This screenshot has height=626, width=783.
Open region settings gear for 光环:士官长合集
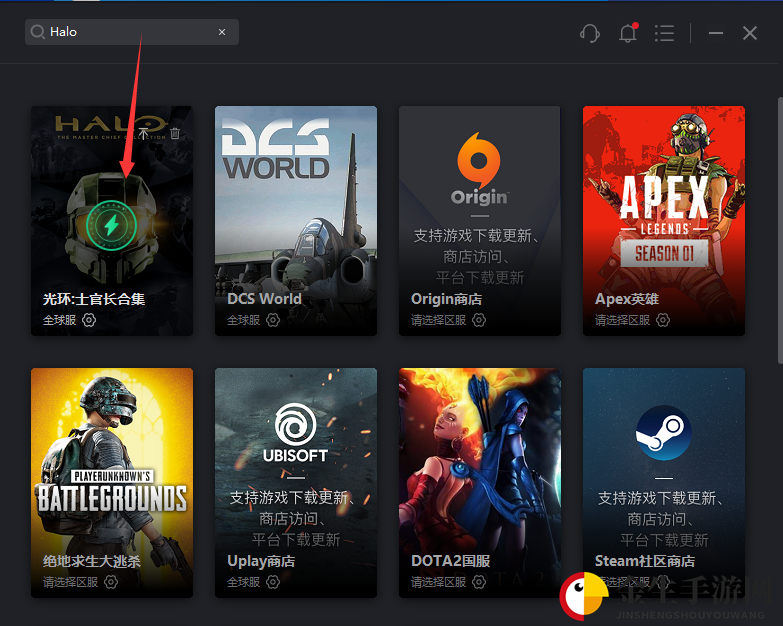point(89,320)
